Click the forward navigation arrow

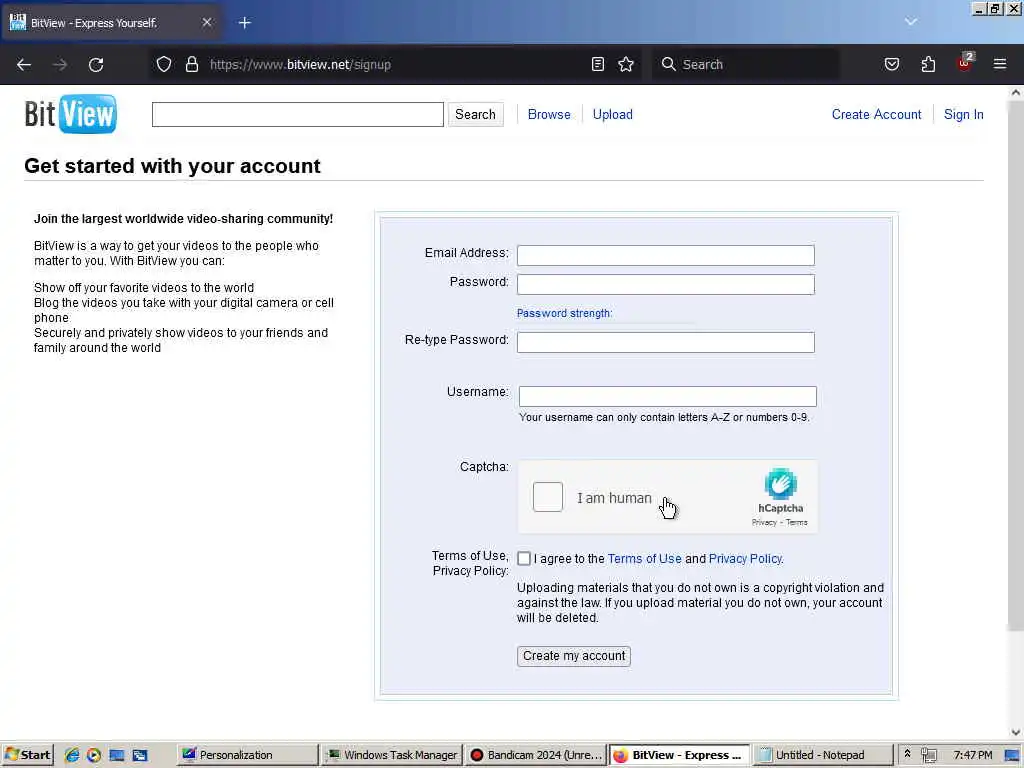coord(60,65)
